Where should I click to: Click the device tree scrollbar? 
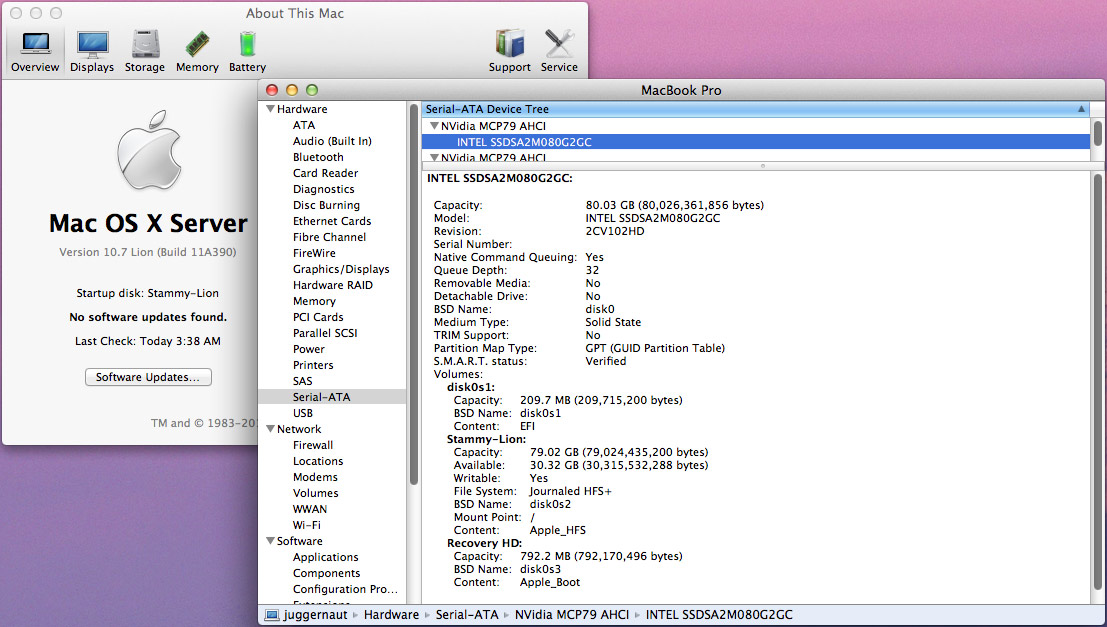1098,133
